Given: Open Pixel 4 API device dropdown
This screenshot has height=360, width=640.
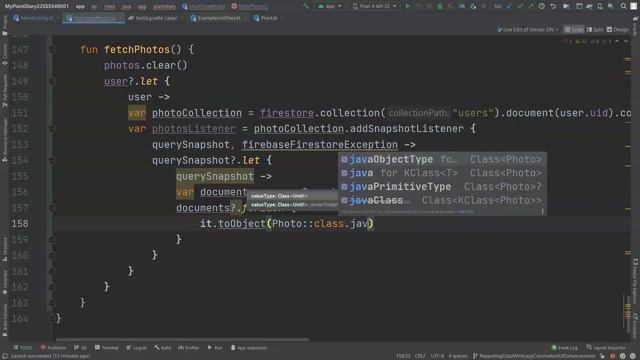Looking at the screenshot, I should (x=374, y=6).
